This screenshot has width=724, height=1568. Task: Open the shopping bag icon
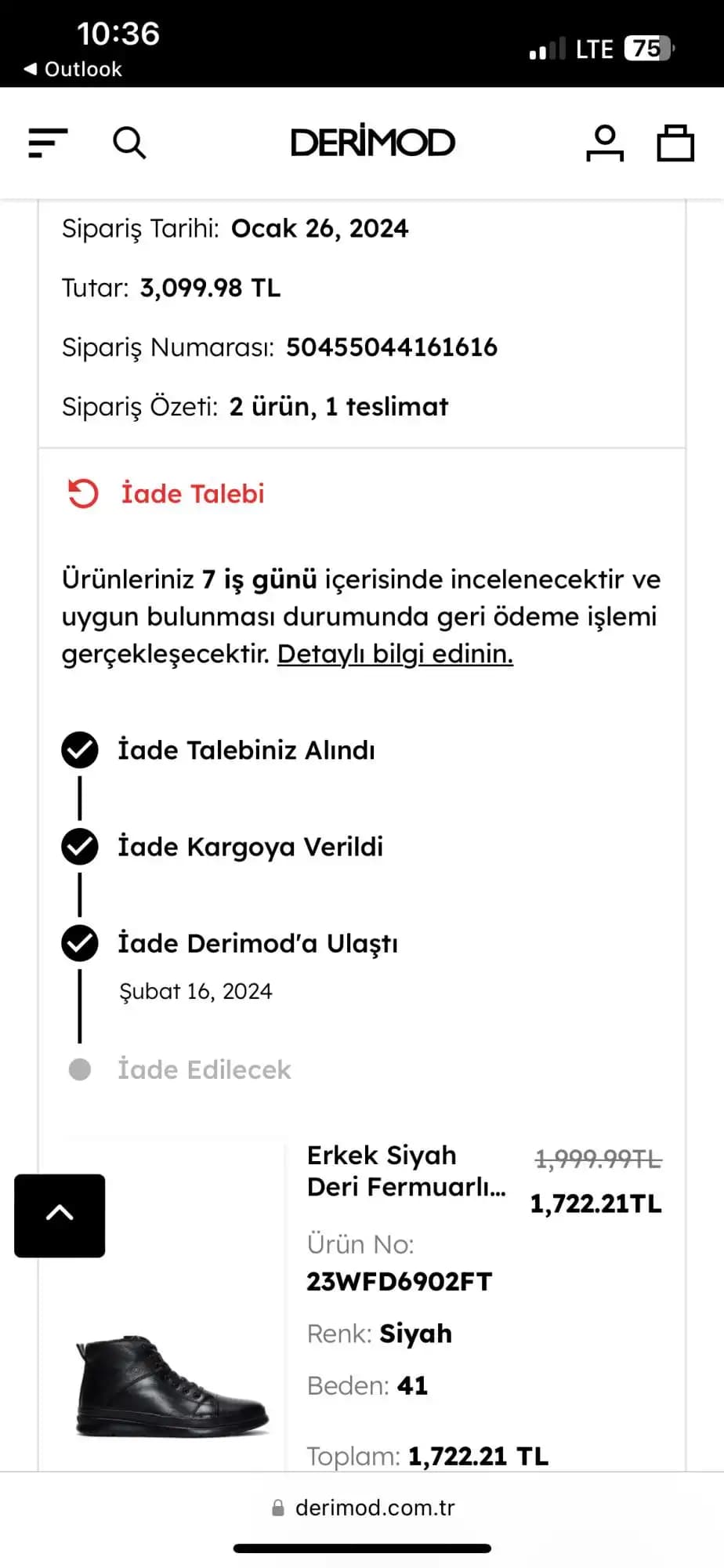click(x=675, y=143)
